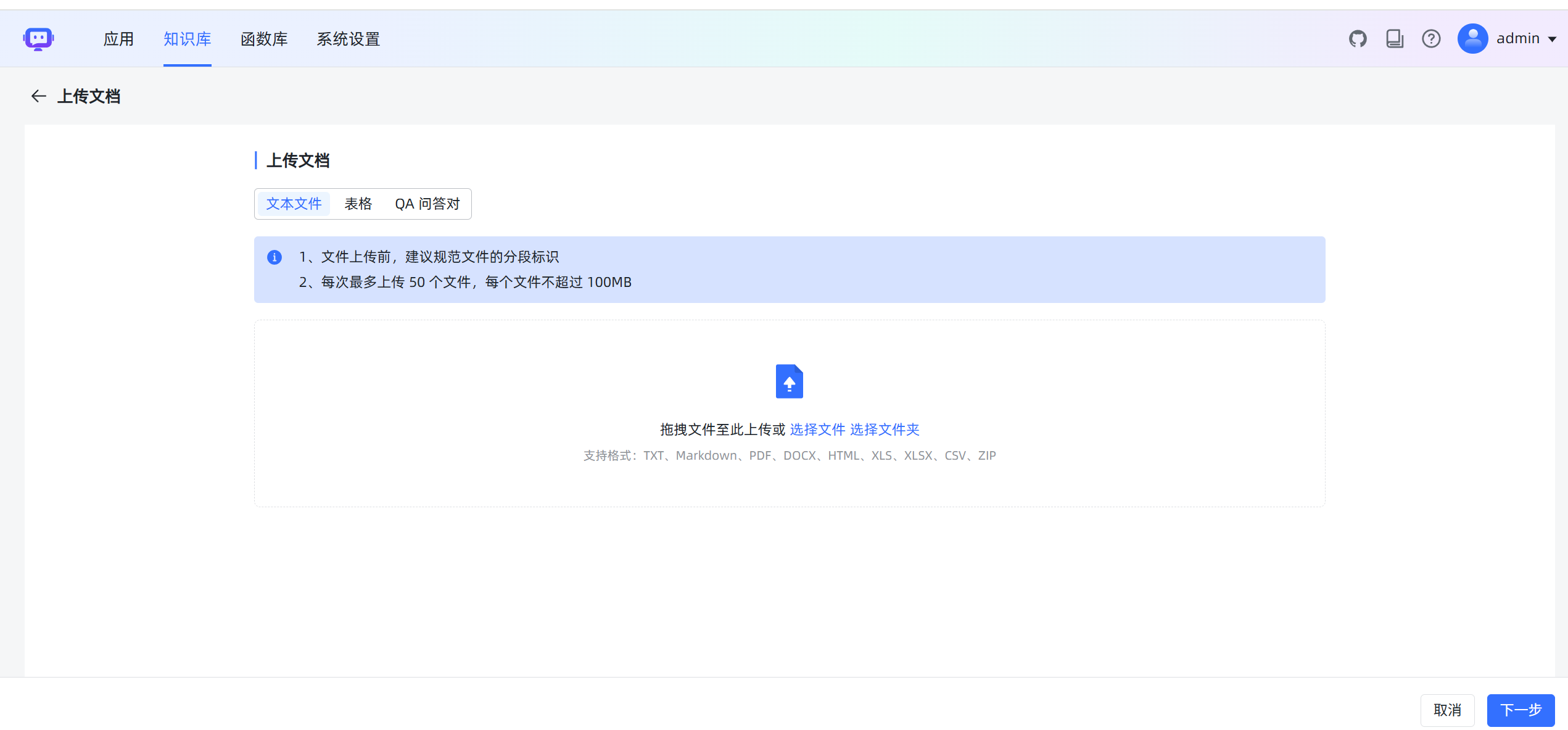Open the 系统设置 menu

(x=348, y=39)
